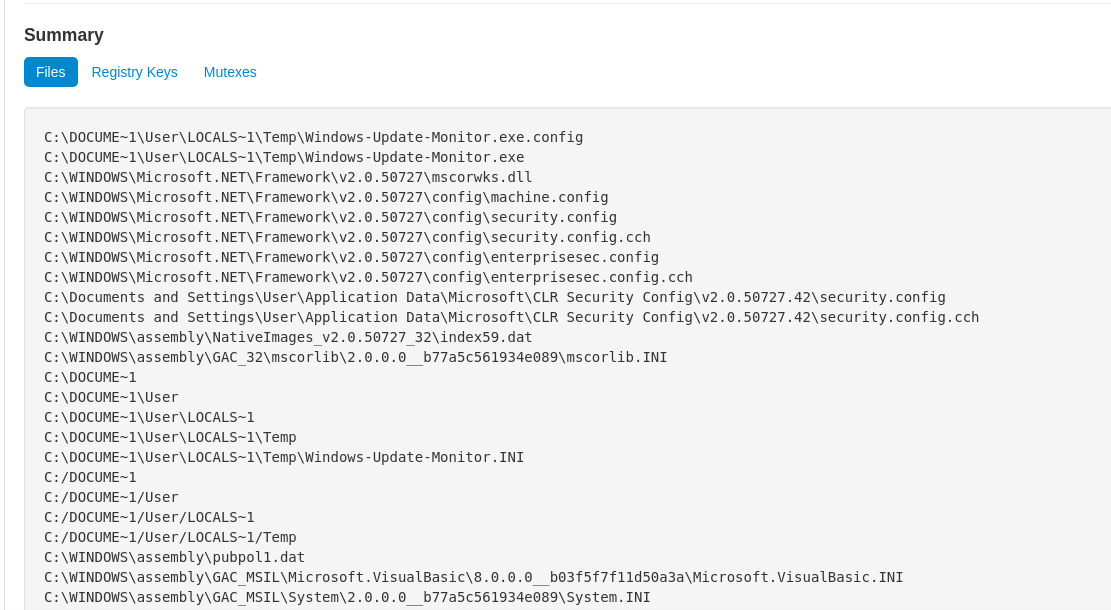Click the CLR Security Config security.config line
1111x610 pixels.
point(495,297)
